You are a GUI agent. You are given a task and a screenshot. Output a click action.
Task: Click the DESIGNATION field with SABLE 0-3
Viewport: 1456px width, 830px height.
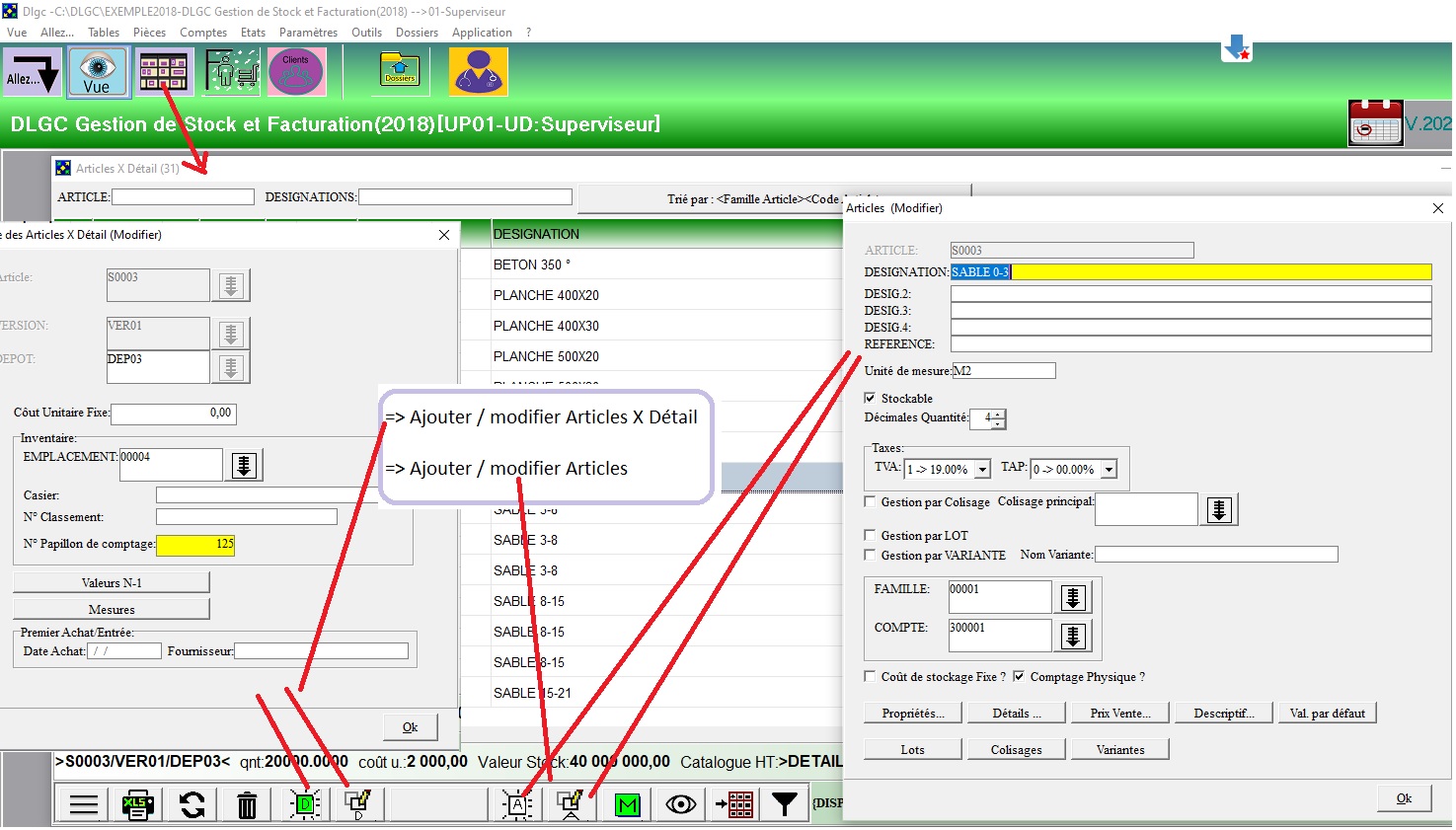(1190, 271)
